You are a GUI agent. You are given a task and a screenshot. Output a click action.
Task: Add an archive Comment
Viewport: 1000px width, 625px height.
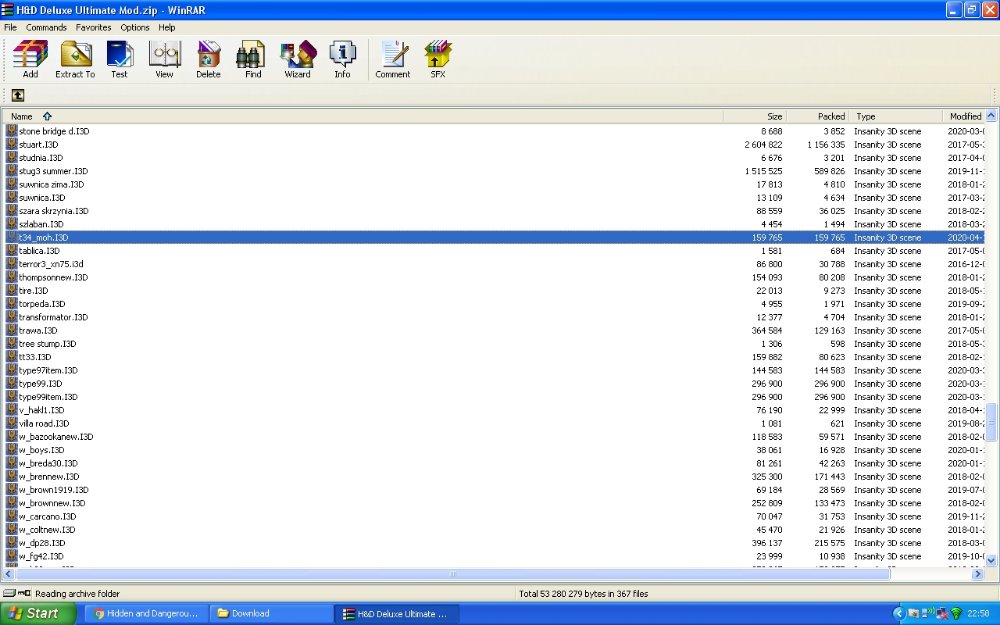coord(393,59)
